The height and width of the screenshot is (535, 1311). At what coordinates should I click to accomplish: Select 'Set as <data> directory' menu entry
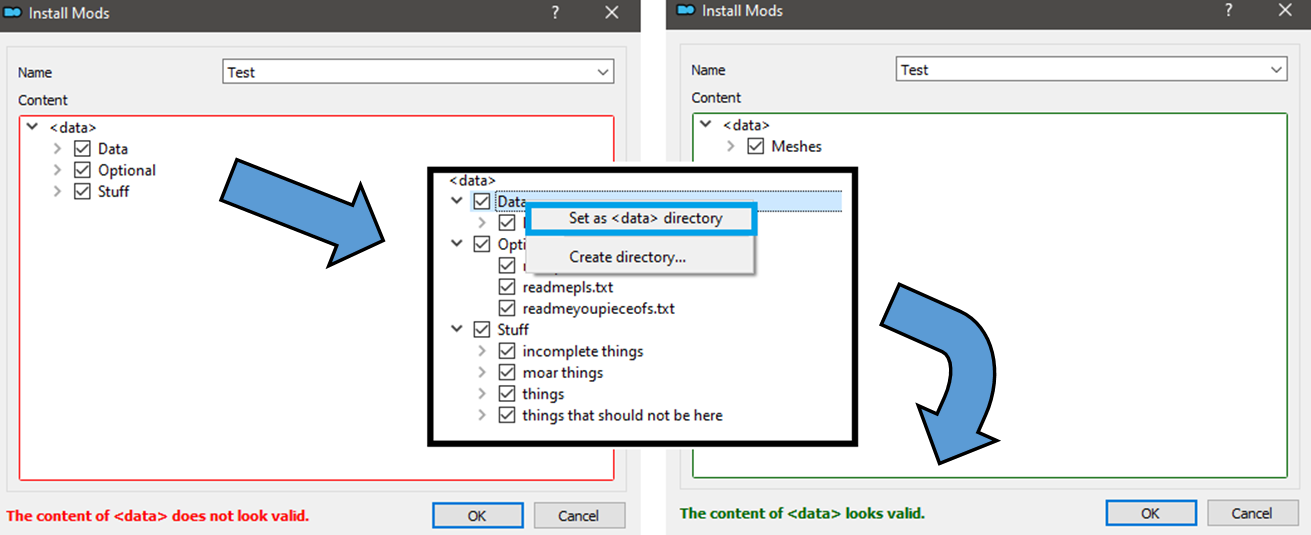click(x=645, y=218)
